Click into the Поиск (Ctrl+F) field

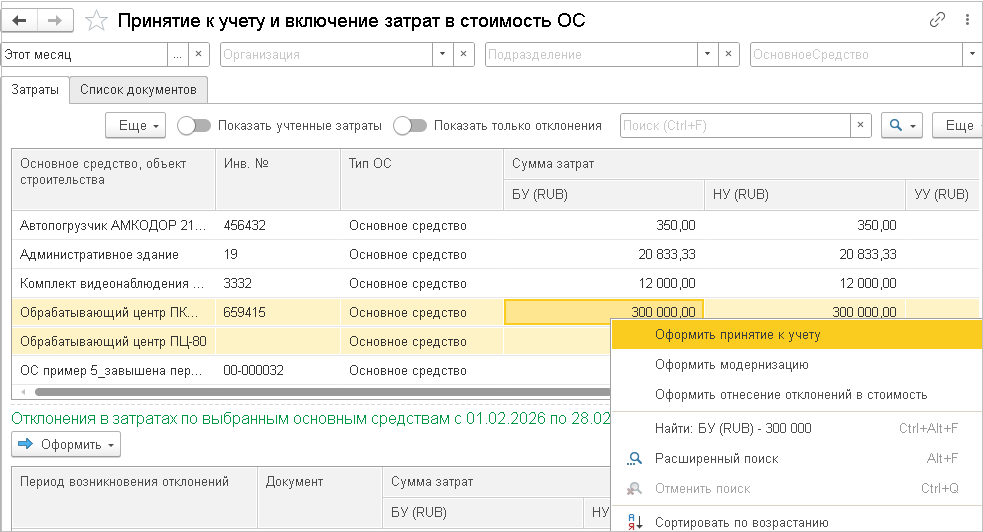point(735,125)
